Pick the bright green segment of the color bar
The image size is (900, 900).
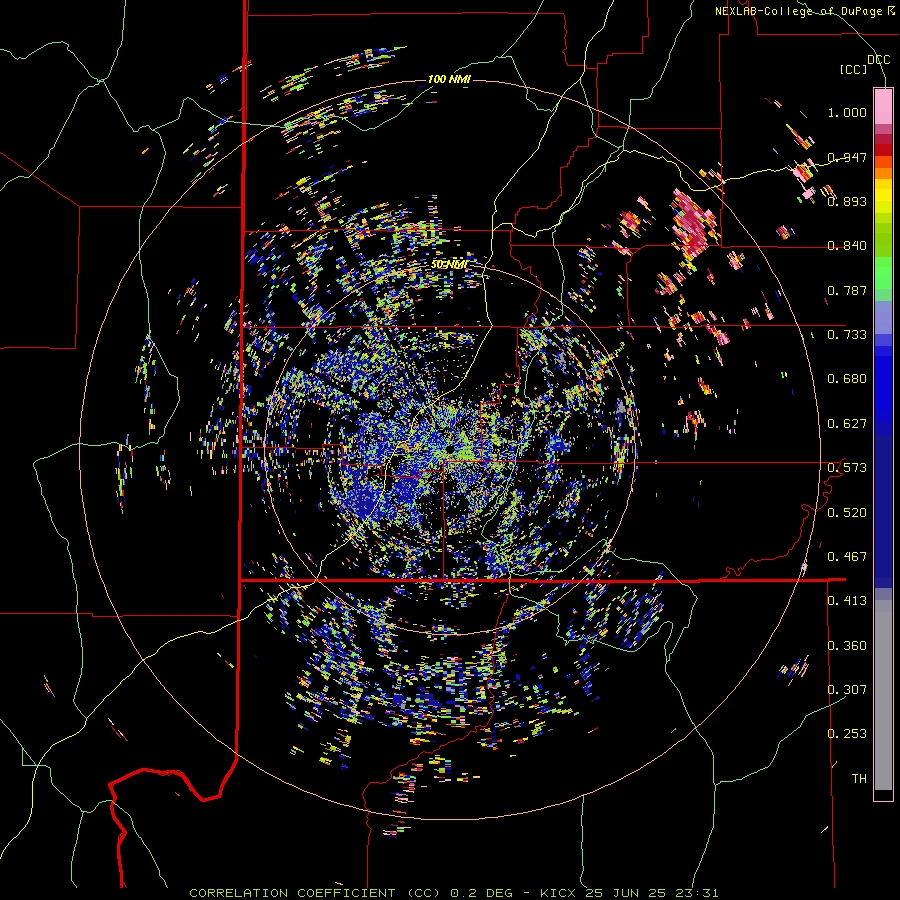tap(883, 273)
